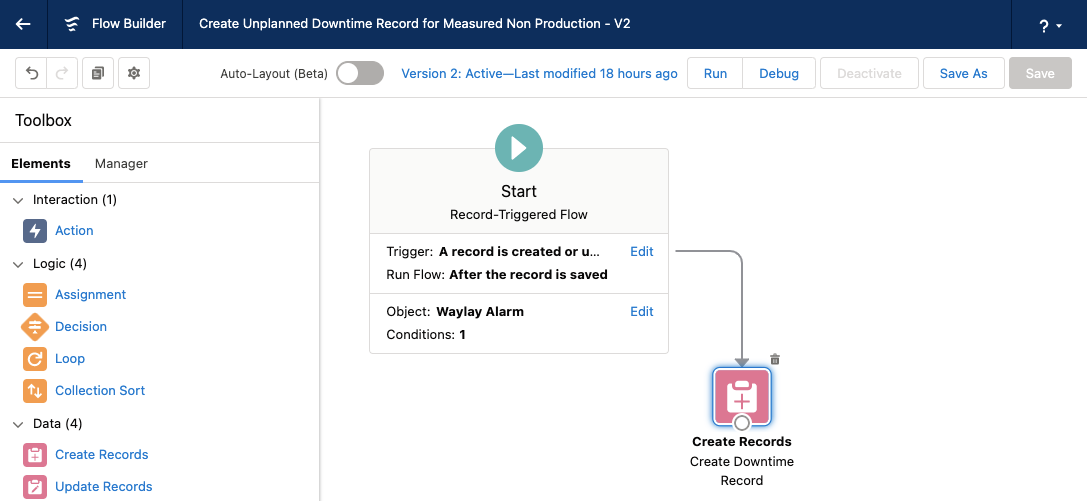
Task: Switch to the Elements tab
Action: pyautogui.click(x=41, y=164)
